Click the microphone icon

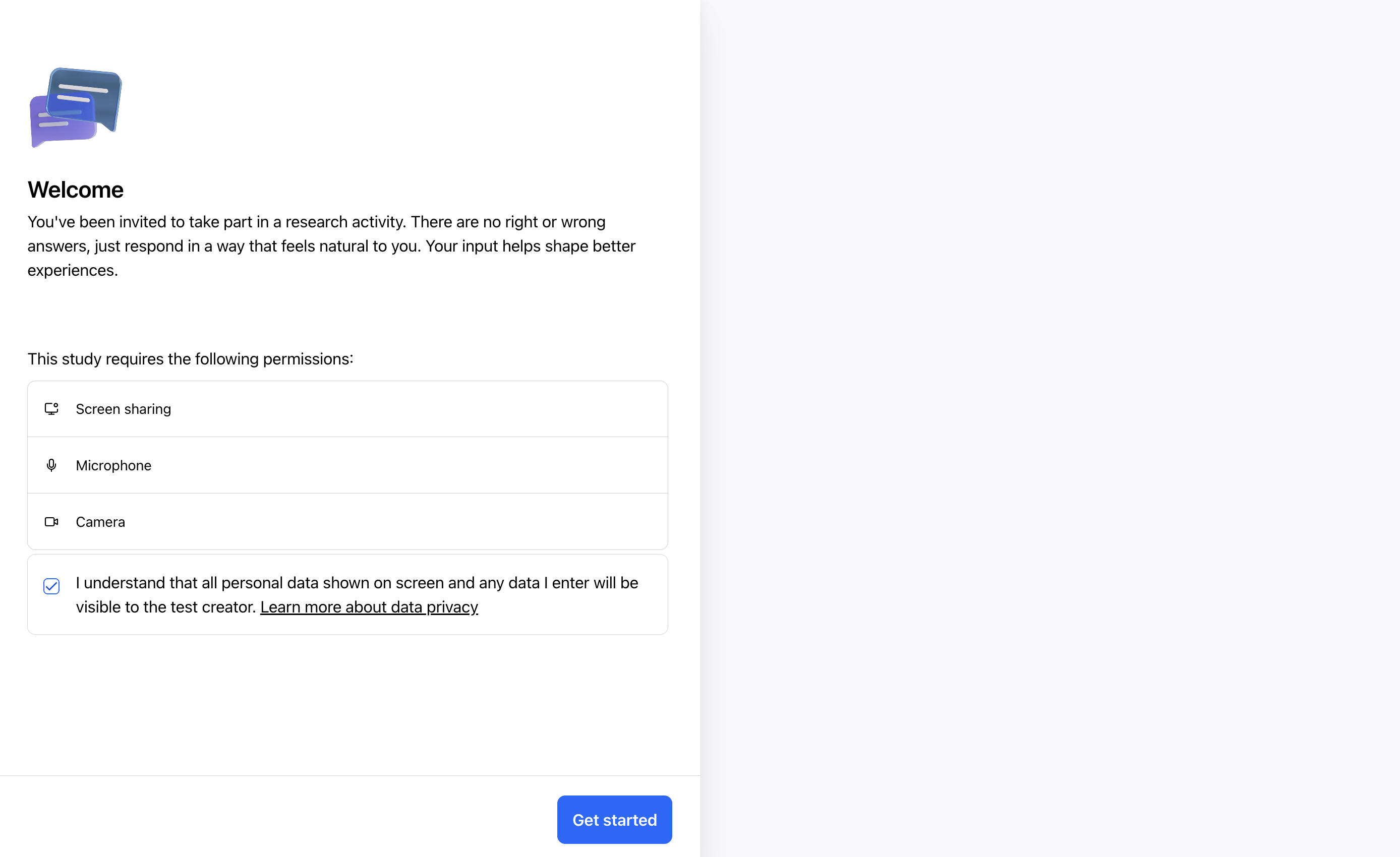click(51, 465)
